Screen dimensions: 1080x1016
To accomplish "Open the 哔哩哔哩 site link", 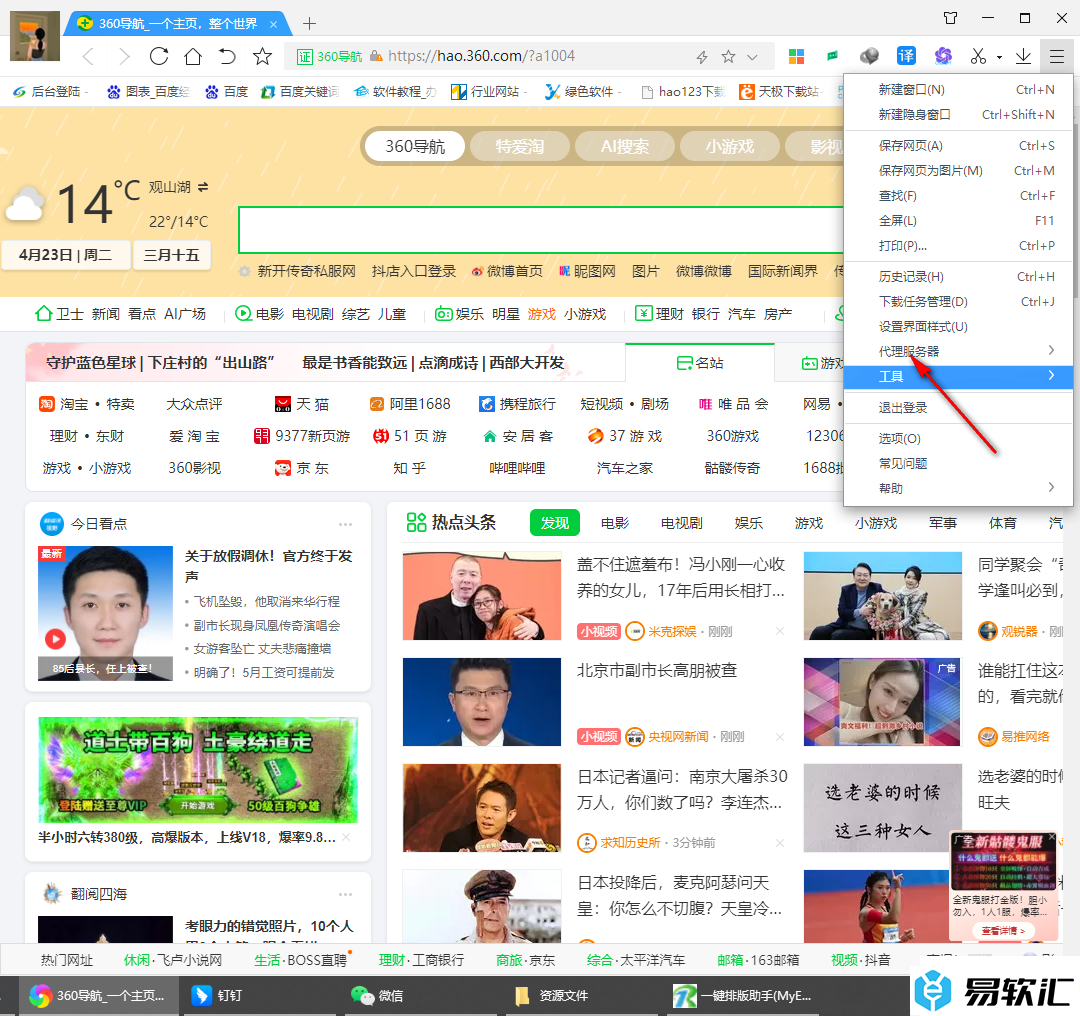I will coord(517,468).
